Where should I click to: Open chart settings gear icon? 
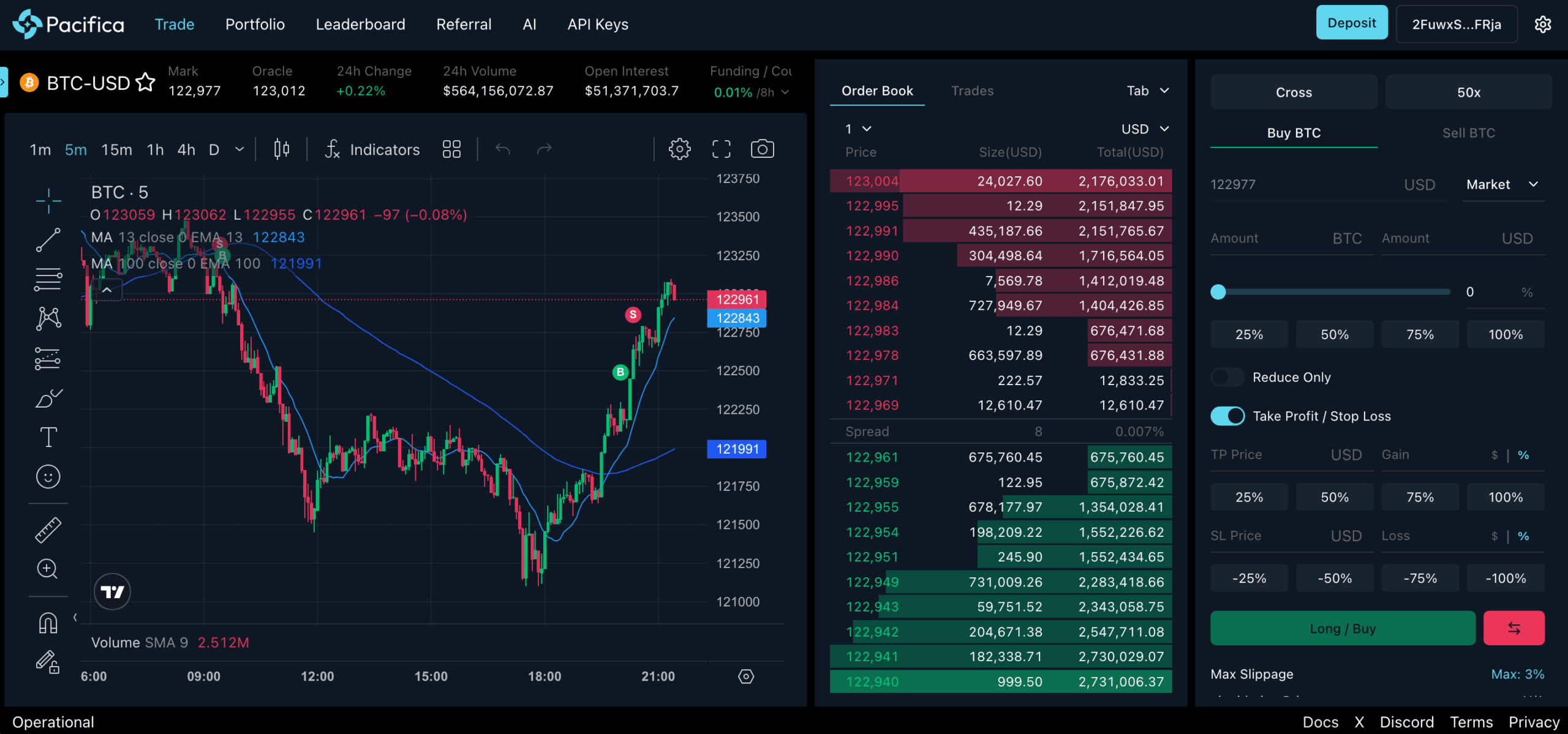point(679,149)
